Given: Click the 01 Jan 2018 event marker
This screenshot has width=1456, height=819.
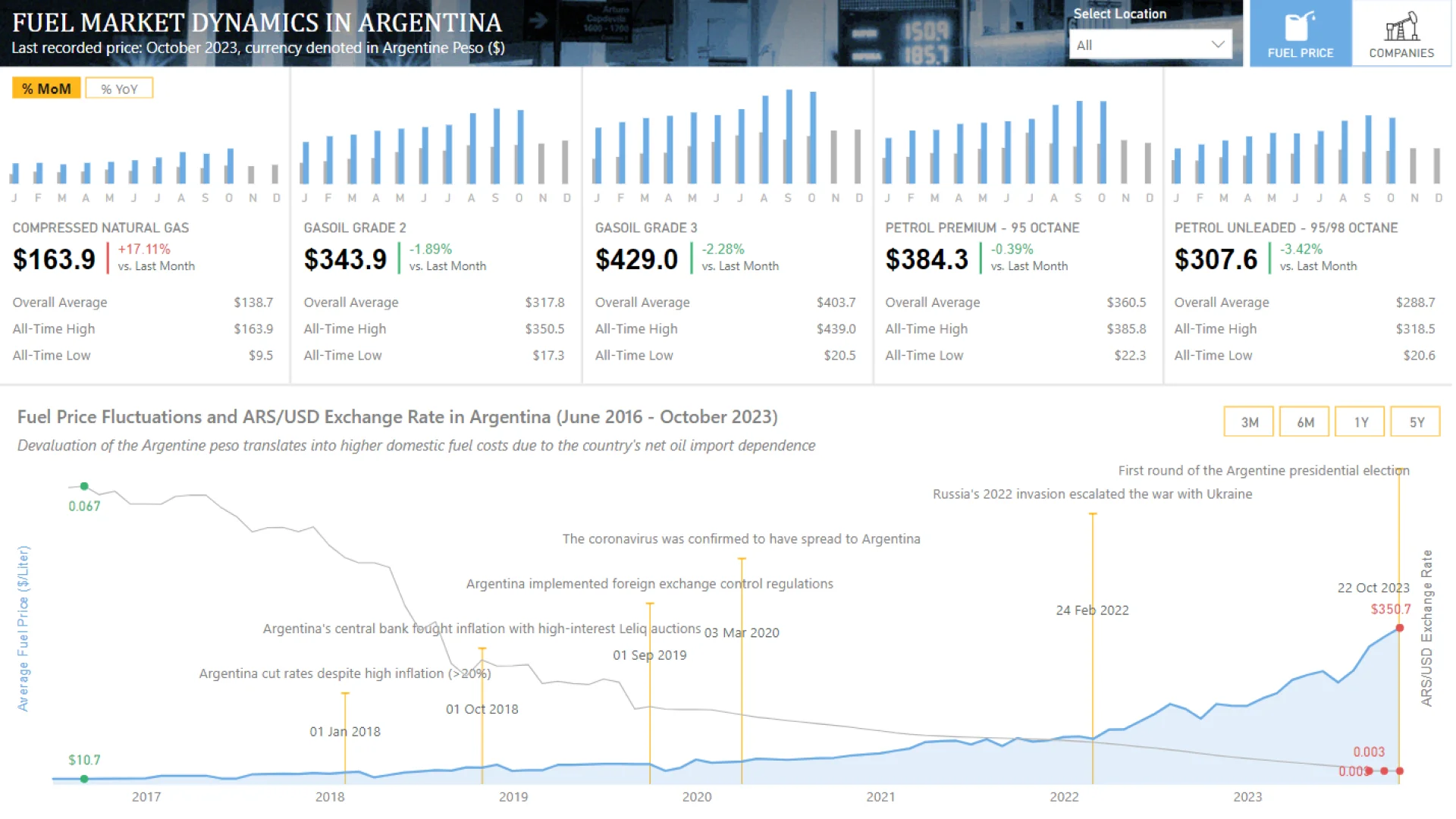Looking at the screenshot, I should tap(345, 732).
